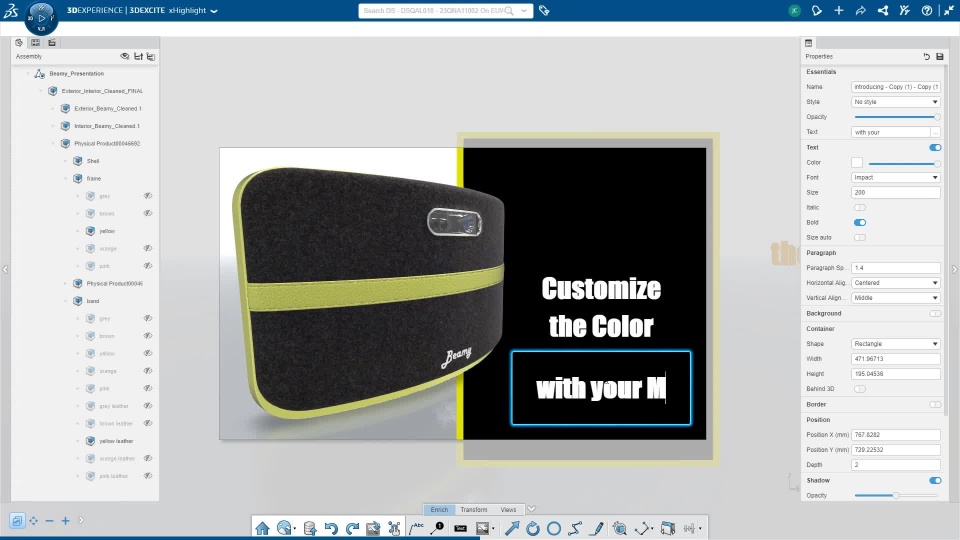Select the Polyline path tool
The image size is (960, 540).
tap(575, 528)
